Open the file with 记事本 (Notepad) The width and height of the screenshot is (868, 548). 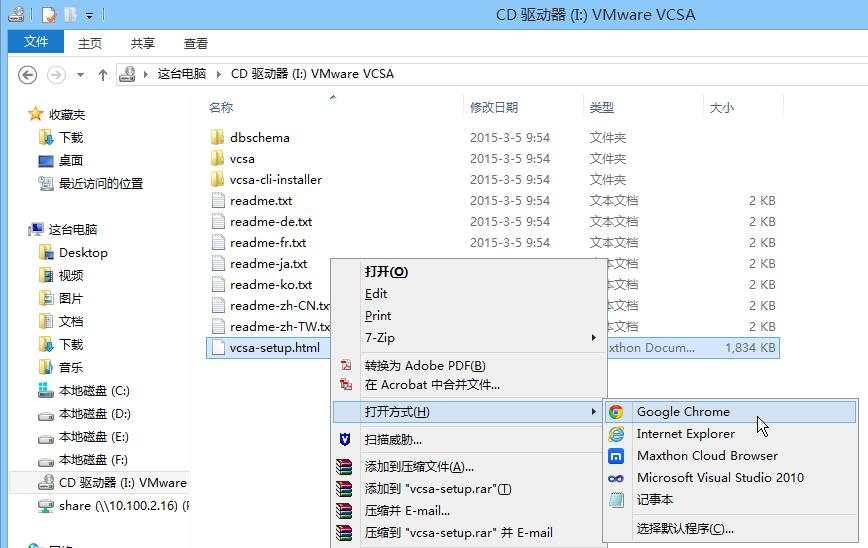730,499
